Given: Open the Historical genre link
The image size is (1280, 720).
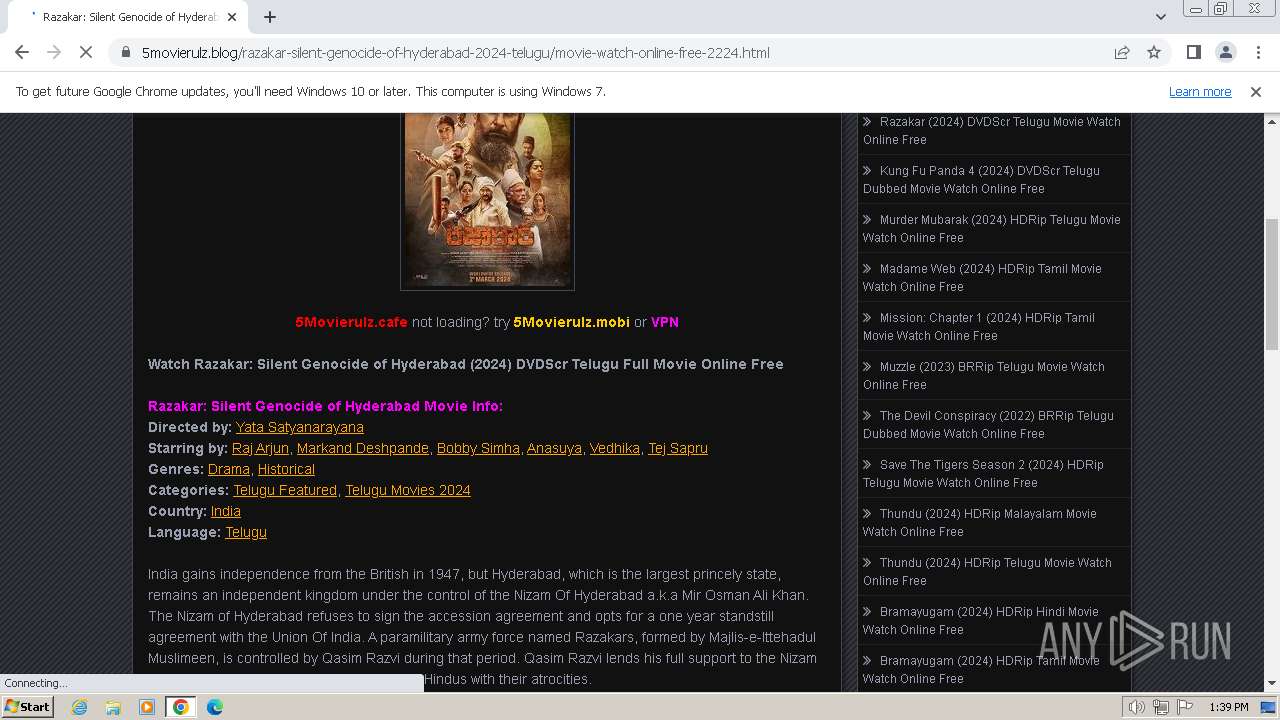Looking at the screenshot, I should 286,469.
